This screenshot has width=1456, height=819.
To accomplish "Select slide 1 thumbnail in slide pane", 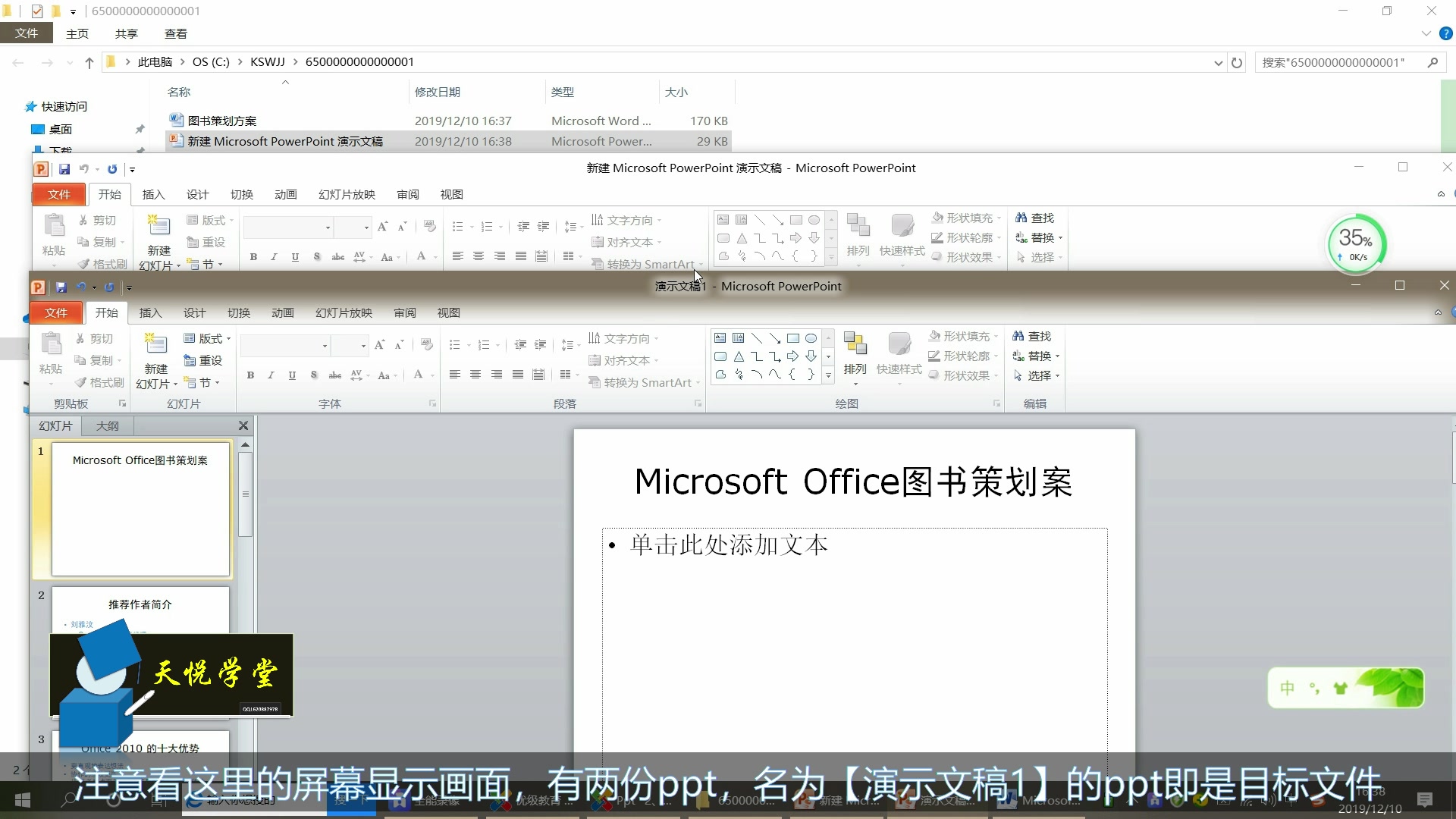I will click(x=140, y=510).
